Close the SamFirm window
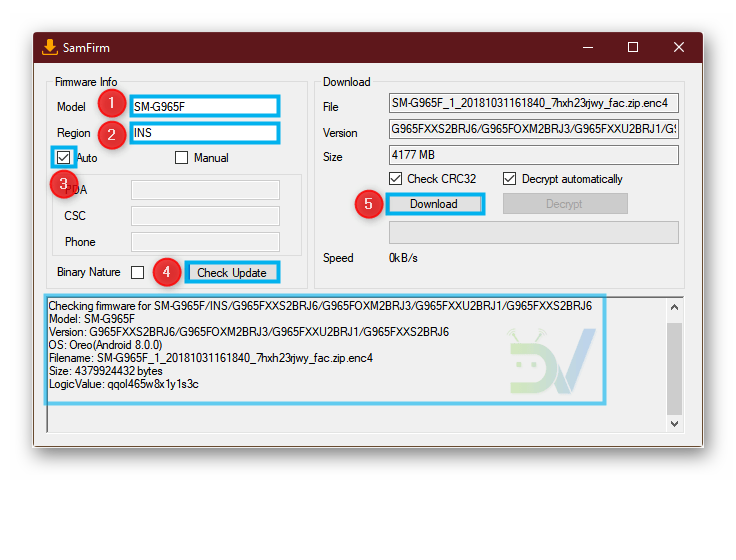 (679, 47)
